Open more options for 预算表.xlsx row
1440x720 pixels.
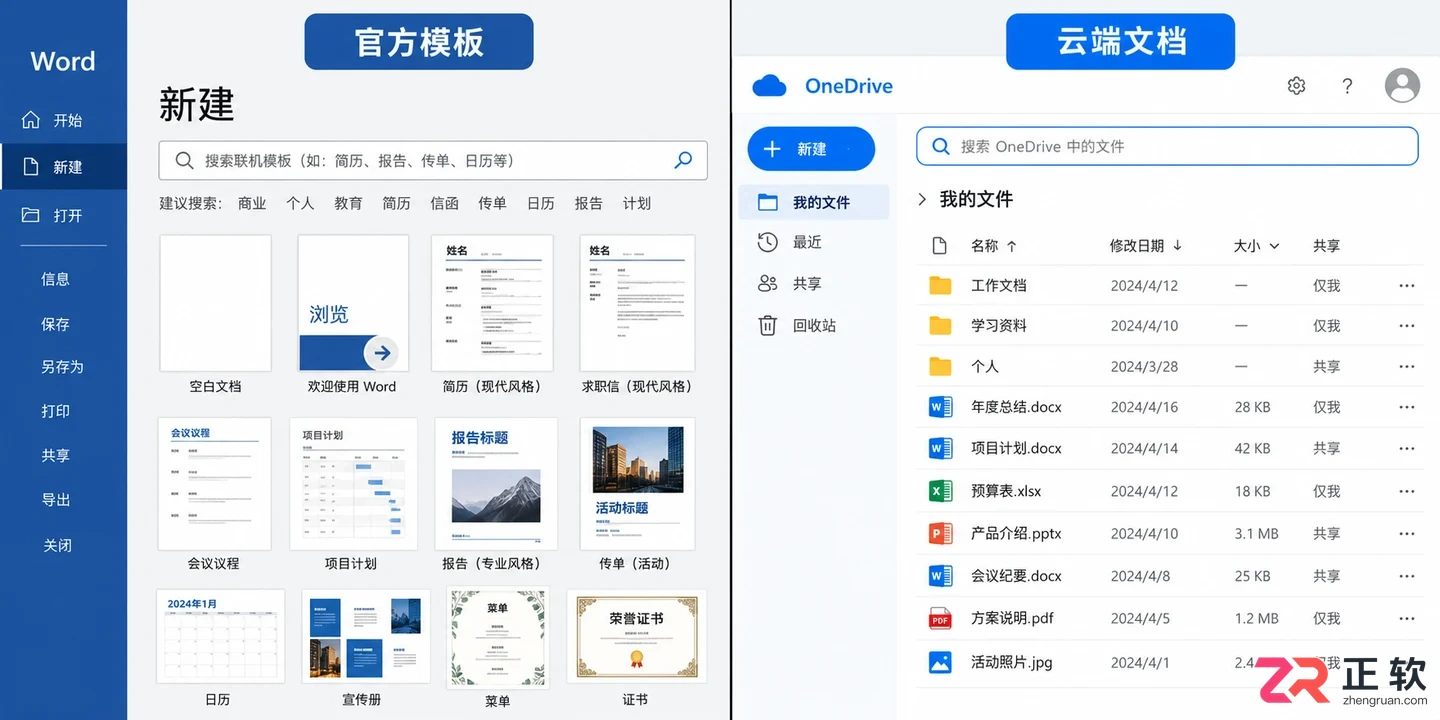click(1407, 491)
